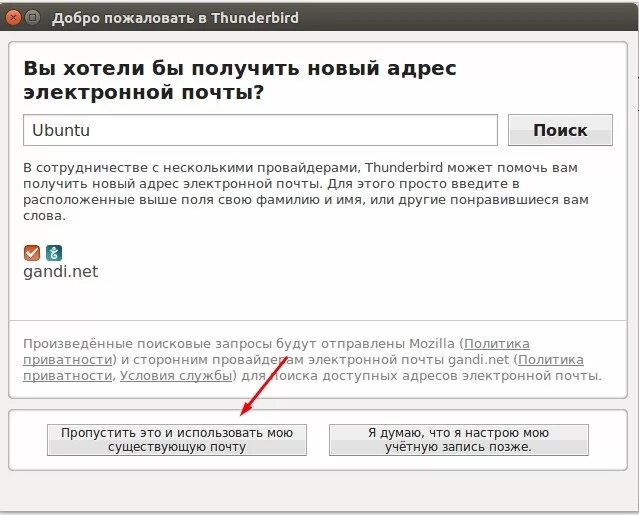Click the name input field containing Ubuntu
The width and height of the screenshot is (639, 515).
point(260,130)
